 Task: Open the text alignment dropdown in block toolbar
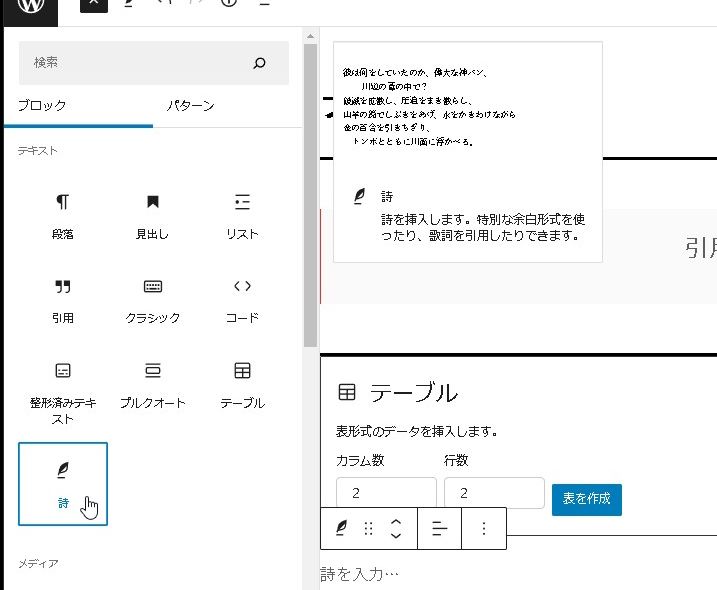(439, 529)
